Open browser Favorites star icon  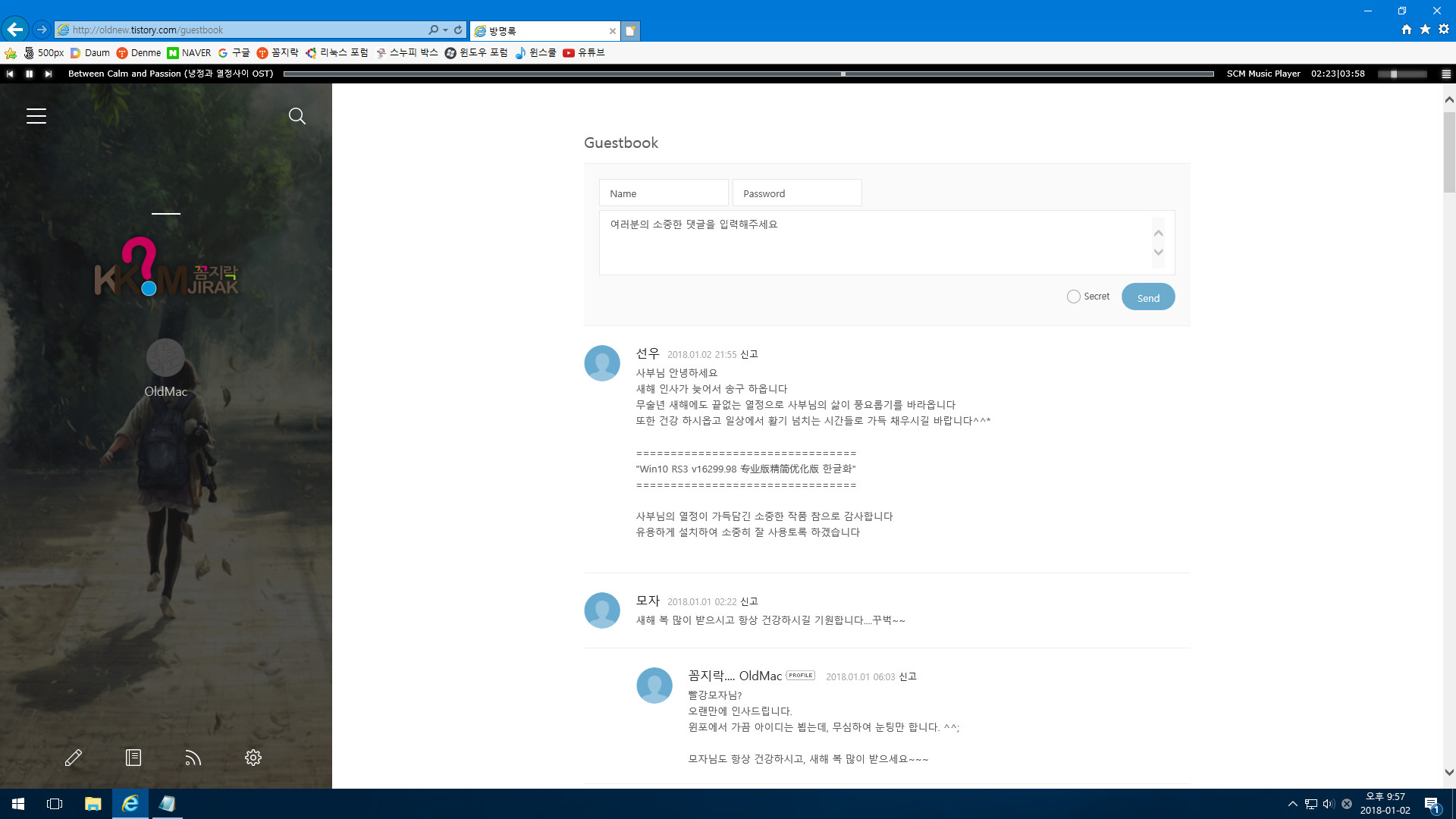[1425, 30]
